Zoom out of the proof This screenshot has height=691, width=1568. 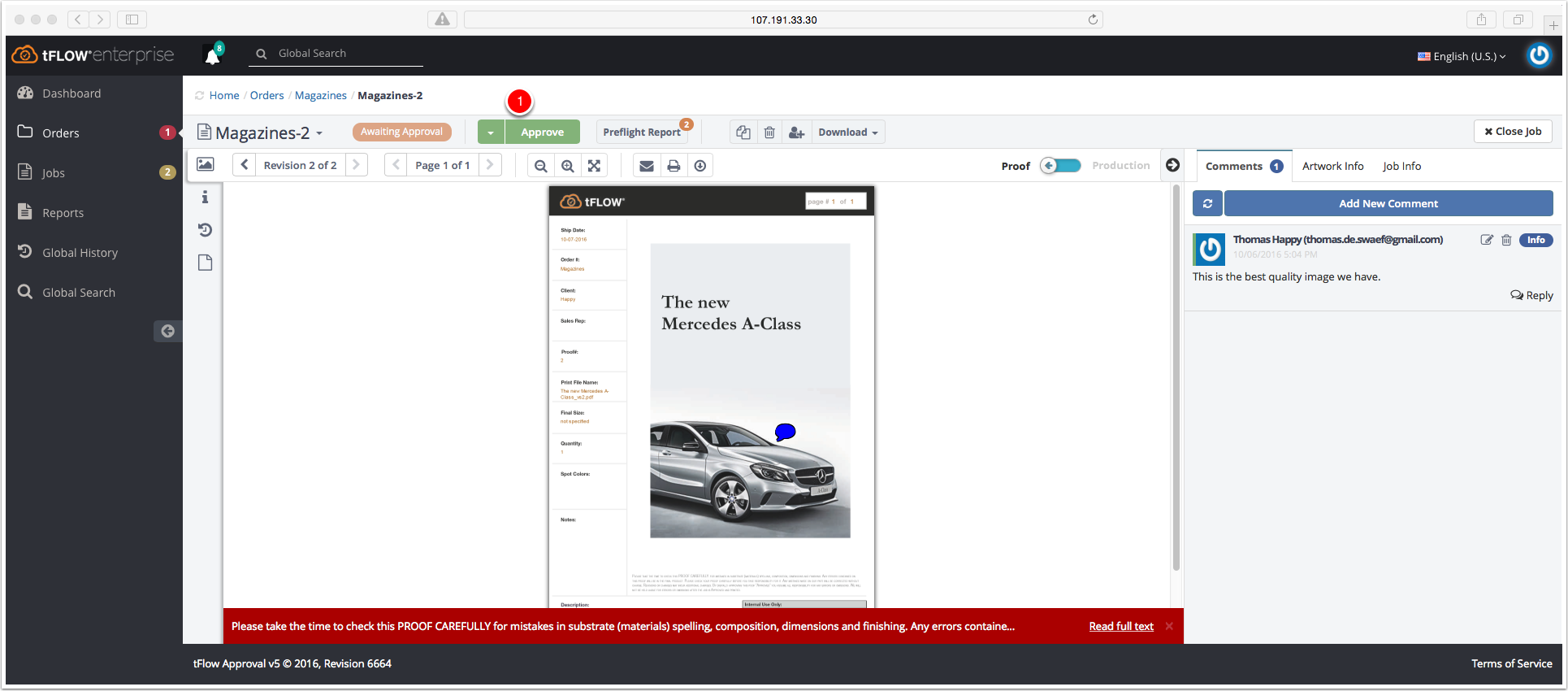540,166
